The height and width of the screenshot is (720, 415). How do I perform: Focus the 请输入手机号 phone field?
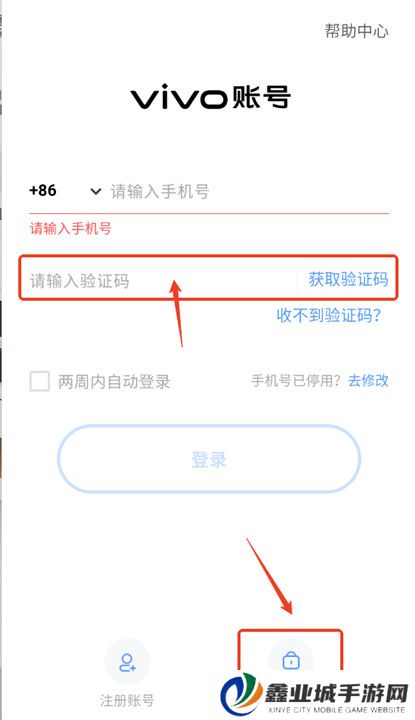249,191
